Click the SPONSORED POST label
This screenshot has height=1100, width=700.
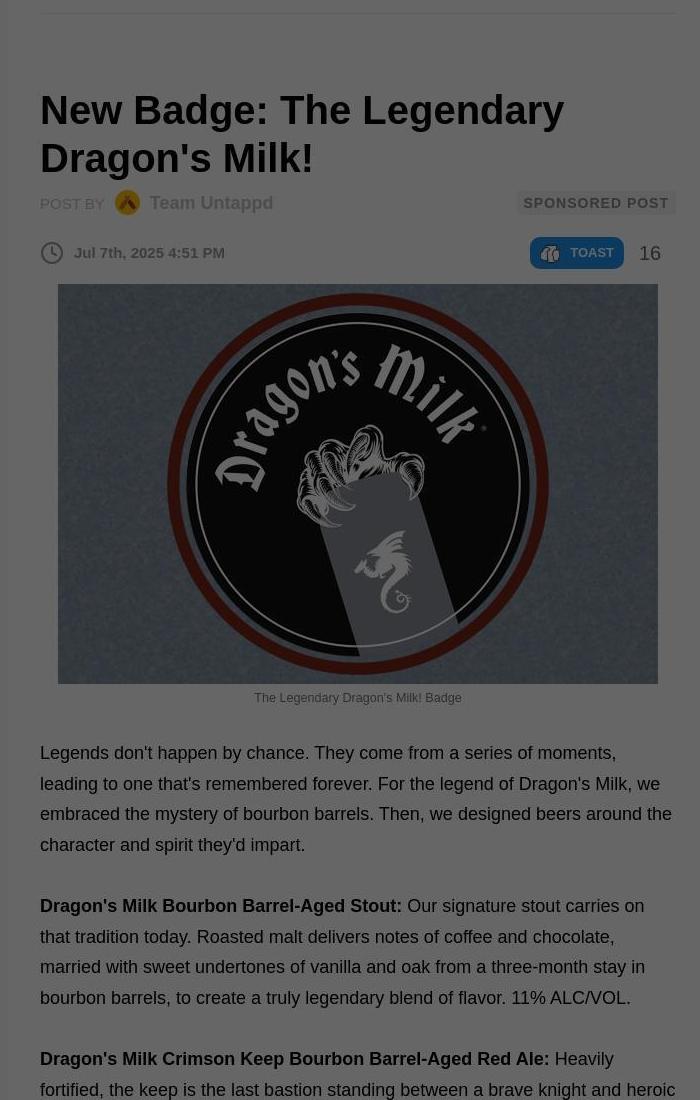(596, 203)
